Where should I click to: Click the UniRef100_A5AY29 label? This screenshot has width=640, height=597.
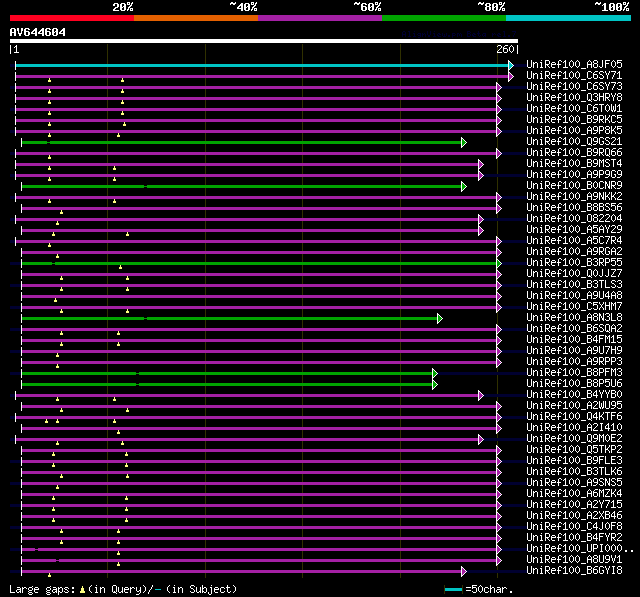[x=574, y=230]
